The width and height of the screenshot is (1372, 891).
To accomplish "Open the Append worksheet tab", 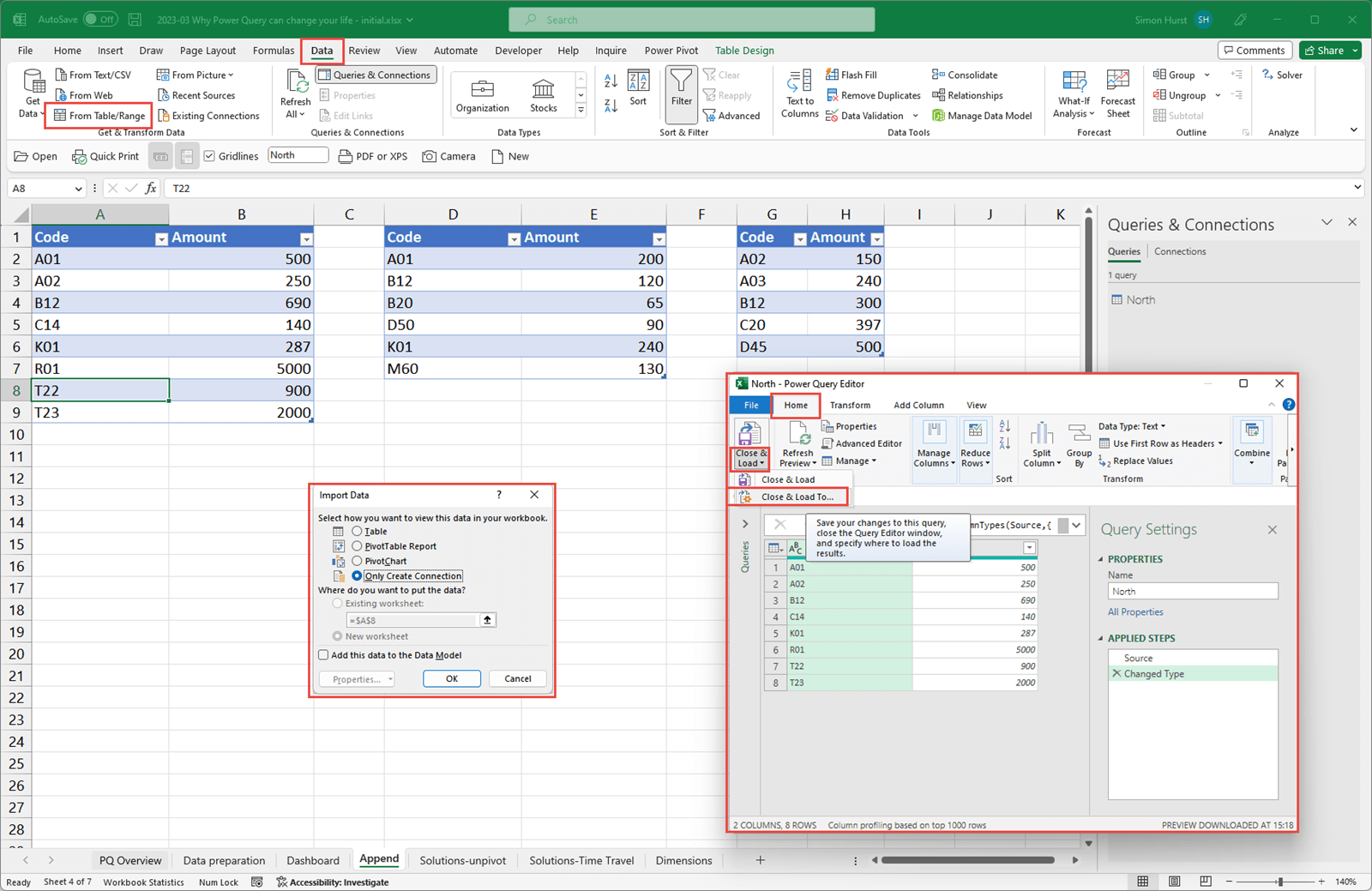I will (x=379, y=859).
